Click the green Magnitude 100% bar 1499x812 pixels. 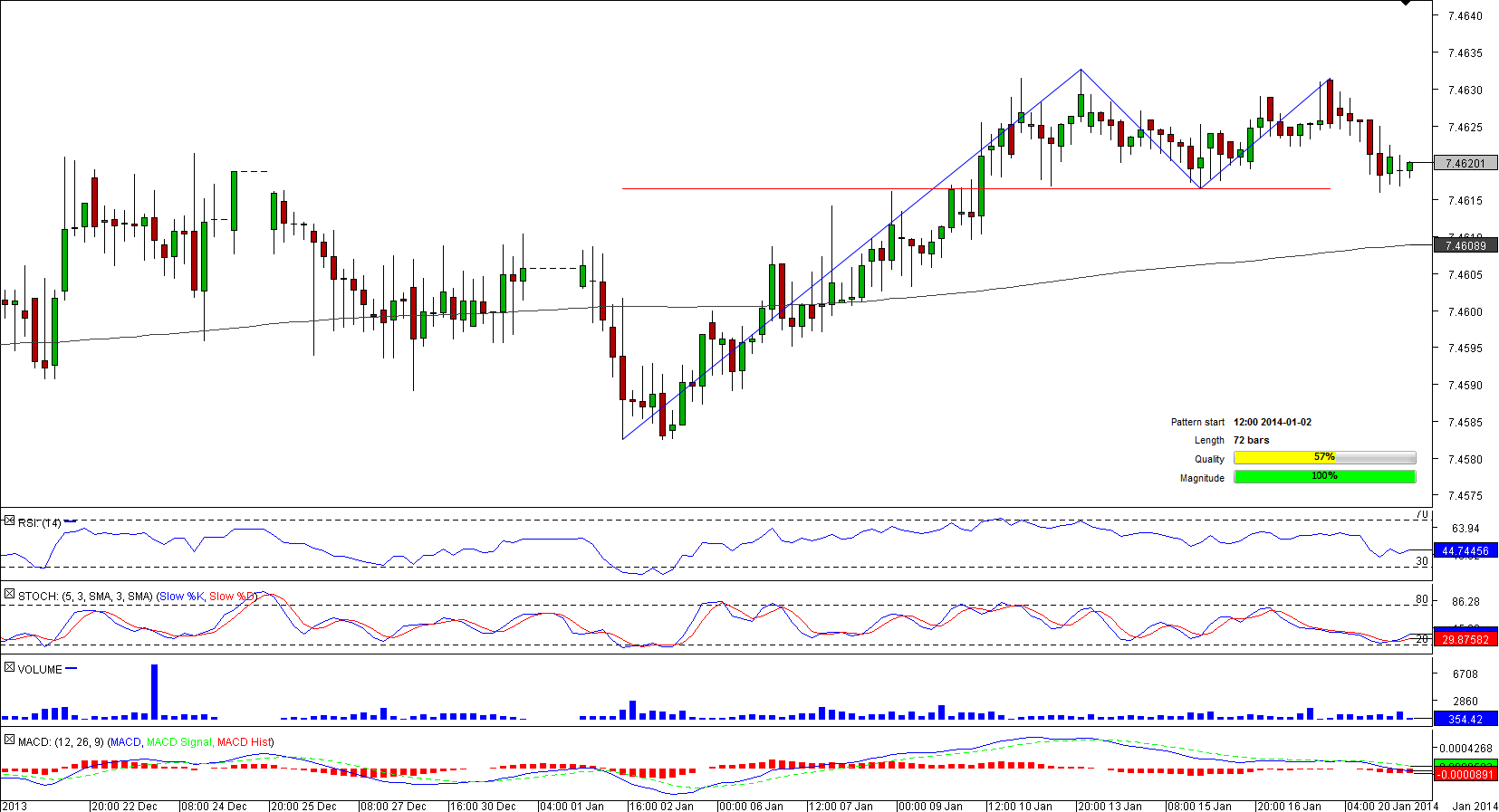tap(1323, 477)
